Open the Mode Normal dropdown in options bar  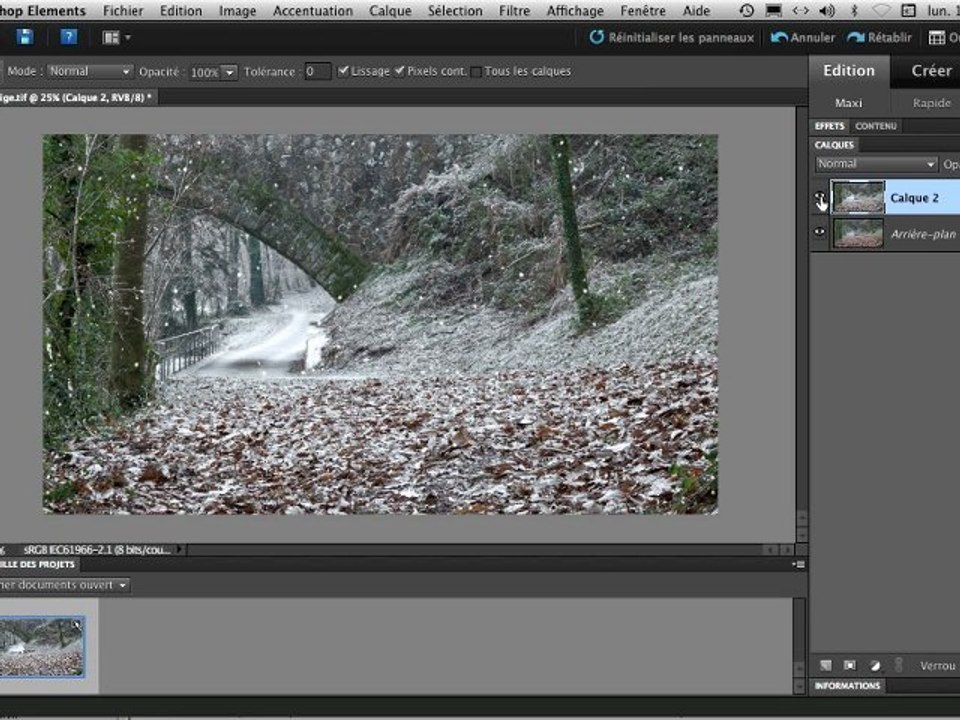pos(90,71)
